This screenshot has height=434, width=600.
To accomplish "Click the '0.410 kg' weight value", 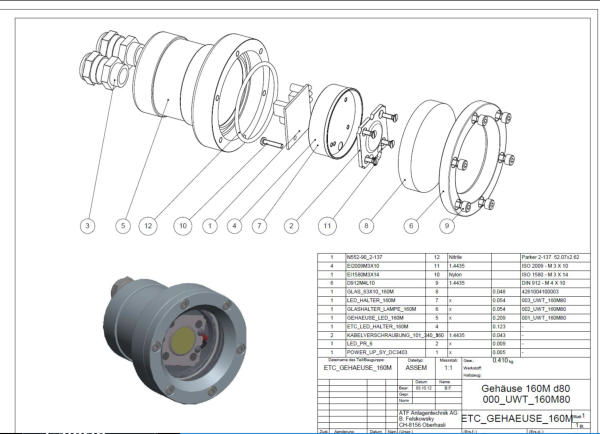I will click(503, 361).
